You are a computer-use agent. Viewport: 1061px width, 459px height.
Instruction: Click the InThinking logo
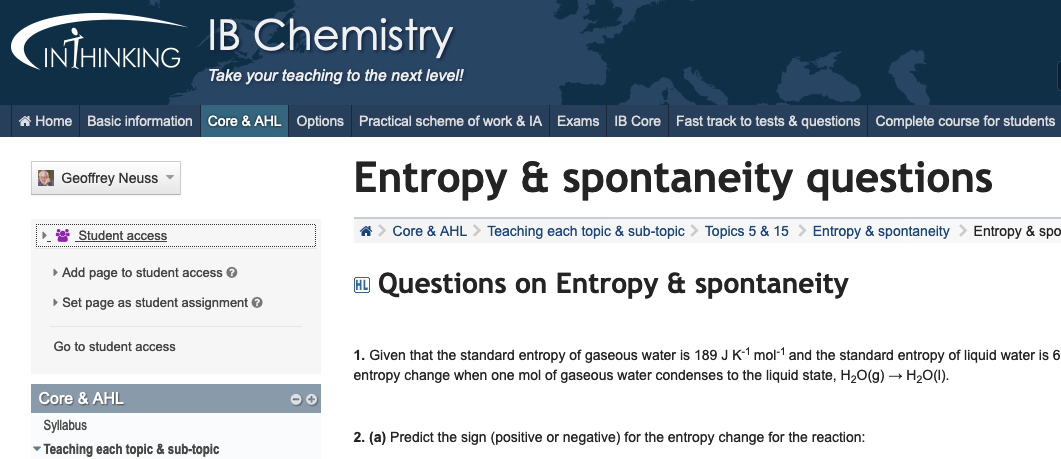[96, 48]
